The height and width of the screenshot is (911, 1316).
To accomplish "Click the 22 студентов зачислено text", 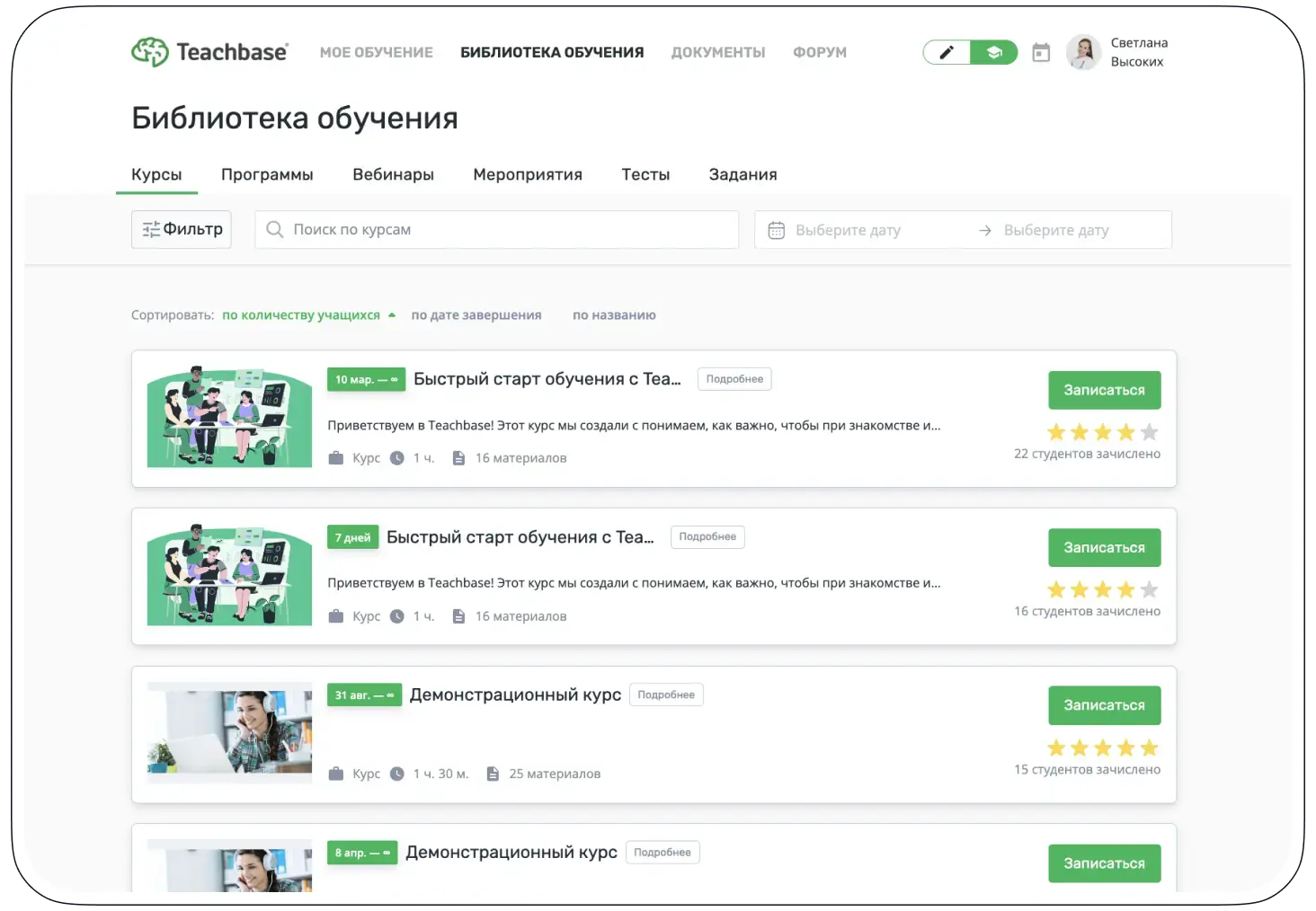I will pyautogui.click(x=1087, y=454).
